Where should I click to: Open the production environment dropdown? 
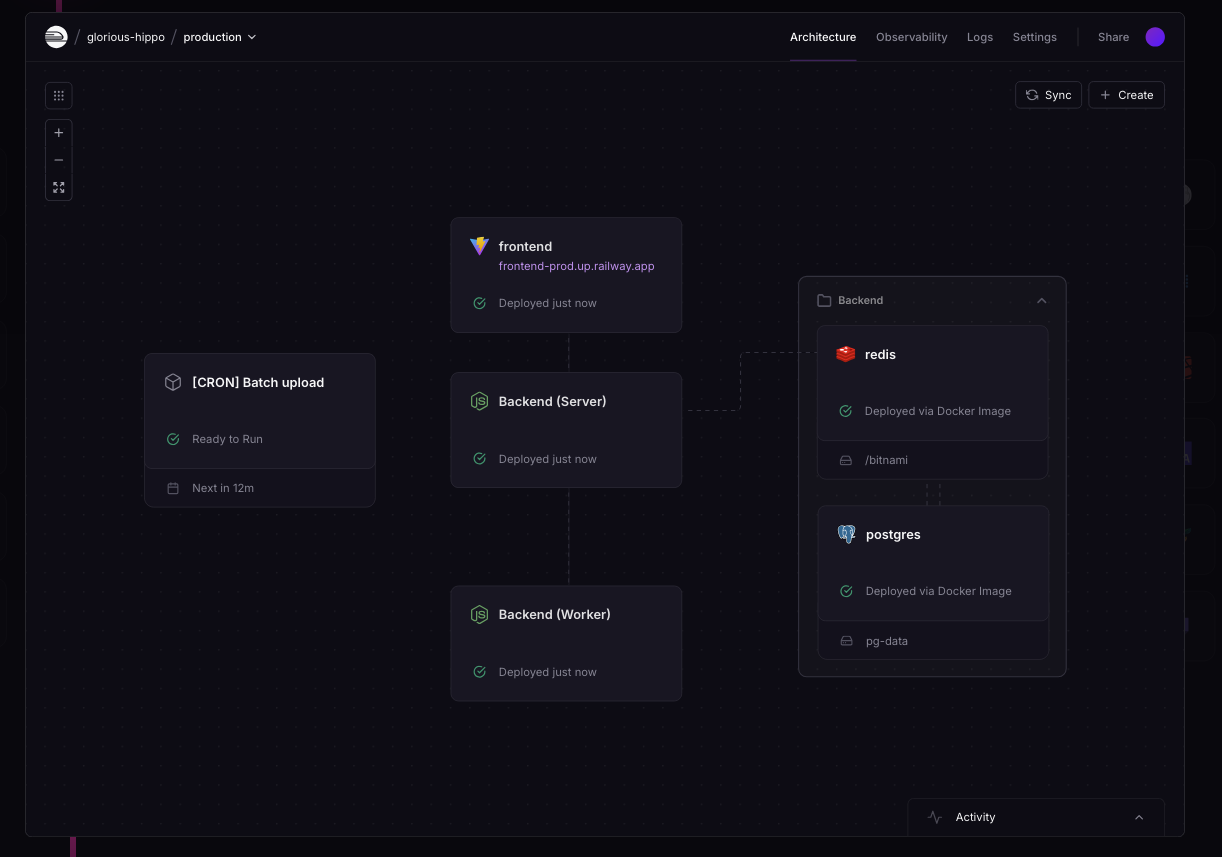[x=220, y=37]
